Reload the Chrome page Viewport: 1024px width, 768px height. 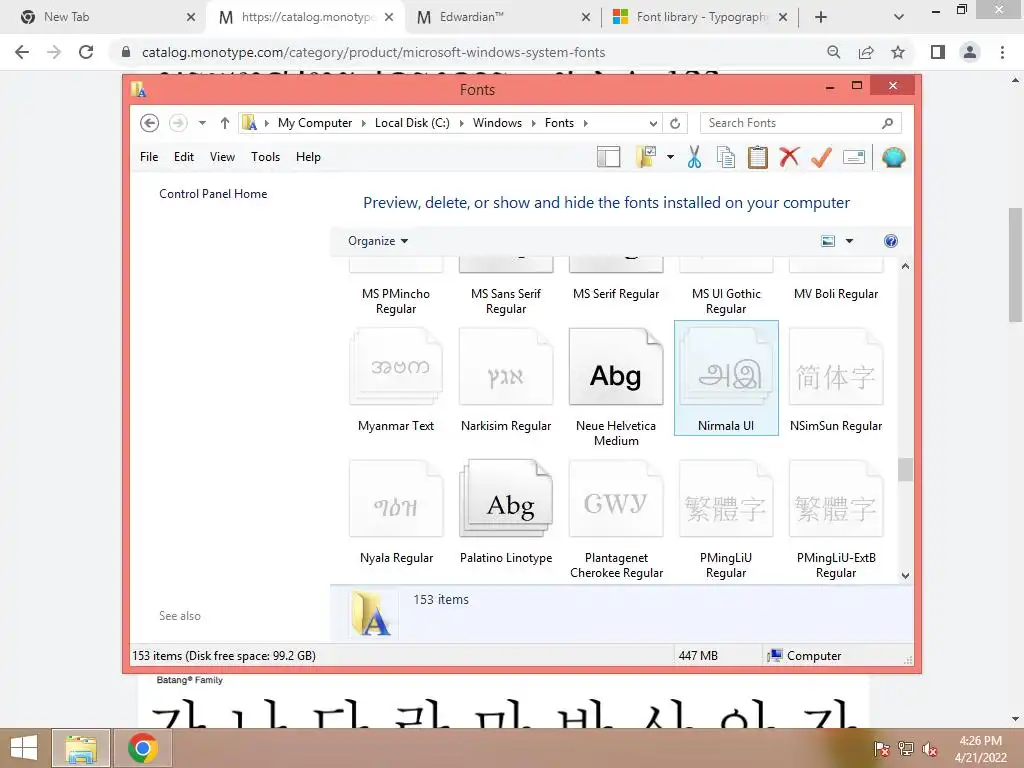[x=86, y=52]
